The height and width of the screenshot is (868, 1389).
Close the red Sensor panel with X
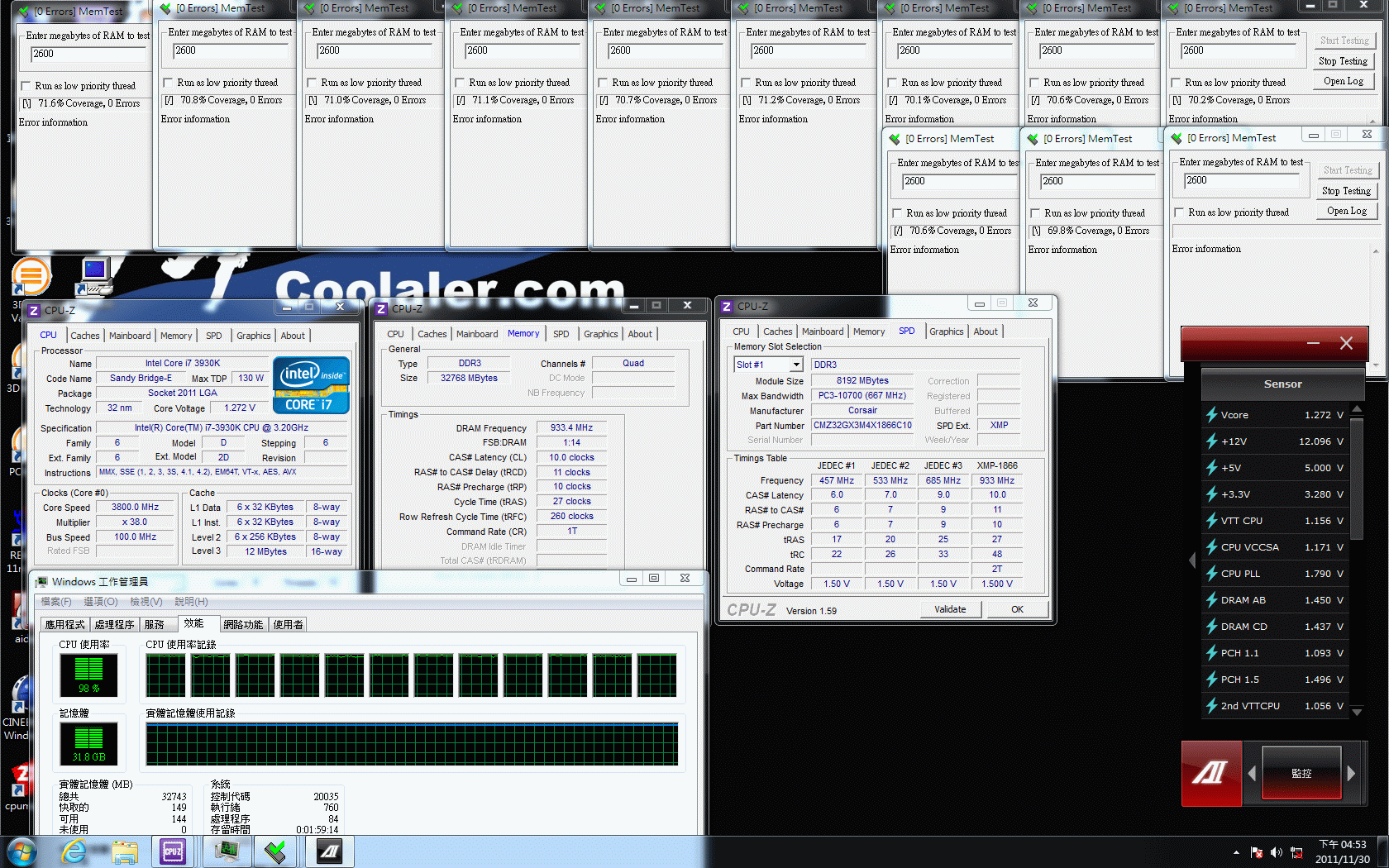[1346, 343]
